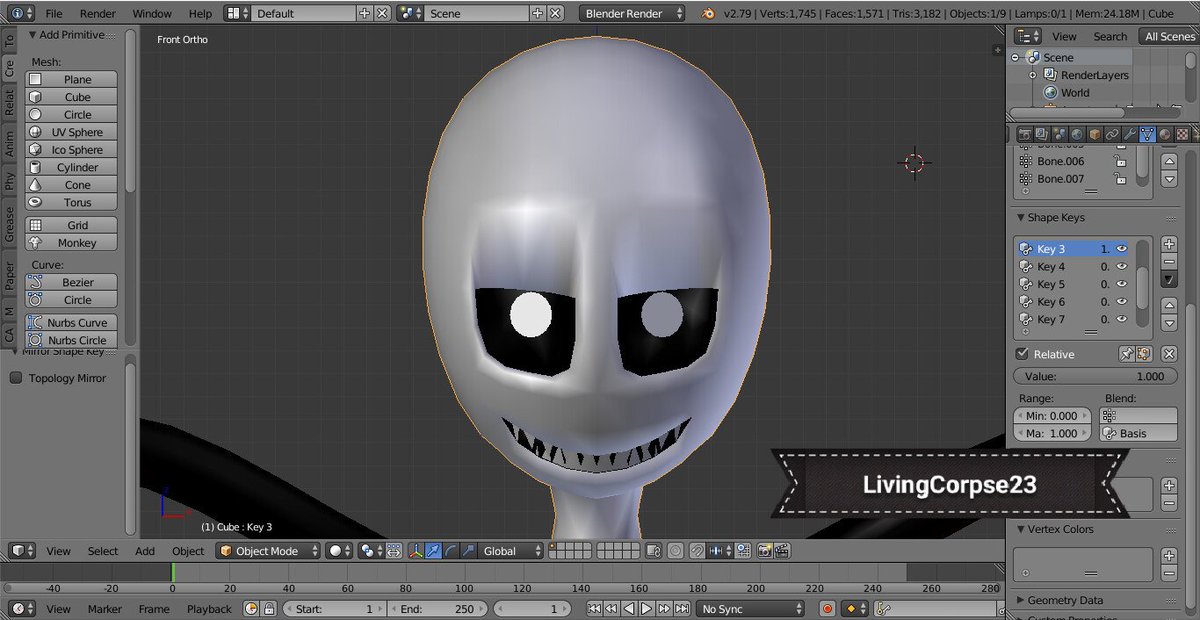Open the Material properties sphere tab
1200x620 pixels.
(x=1164, y=133)
